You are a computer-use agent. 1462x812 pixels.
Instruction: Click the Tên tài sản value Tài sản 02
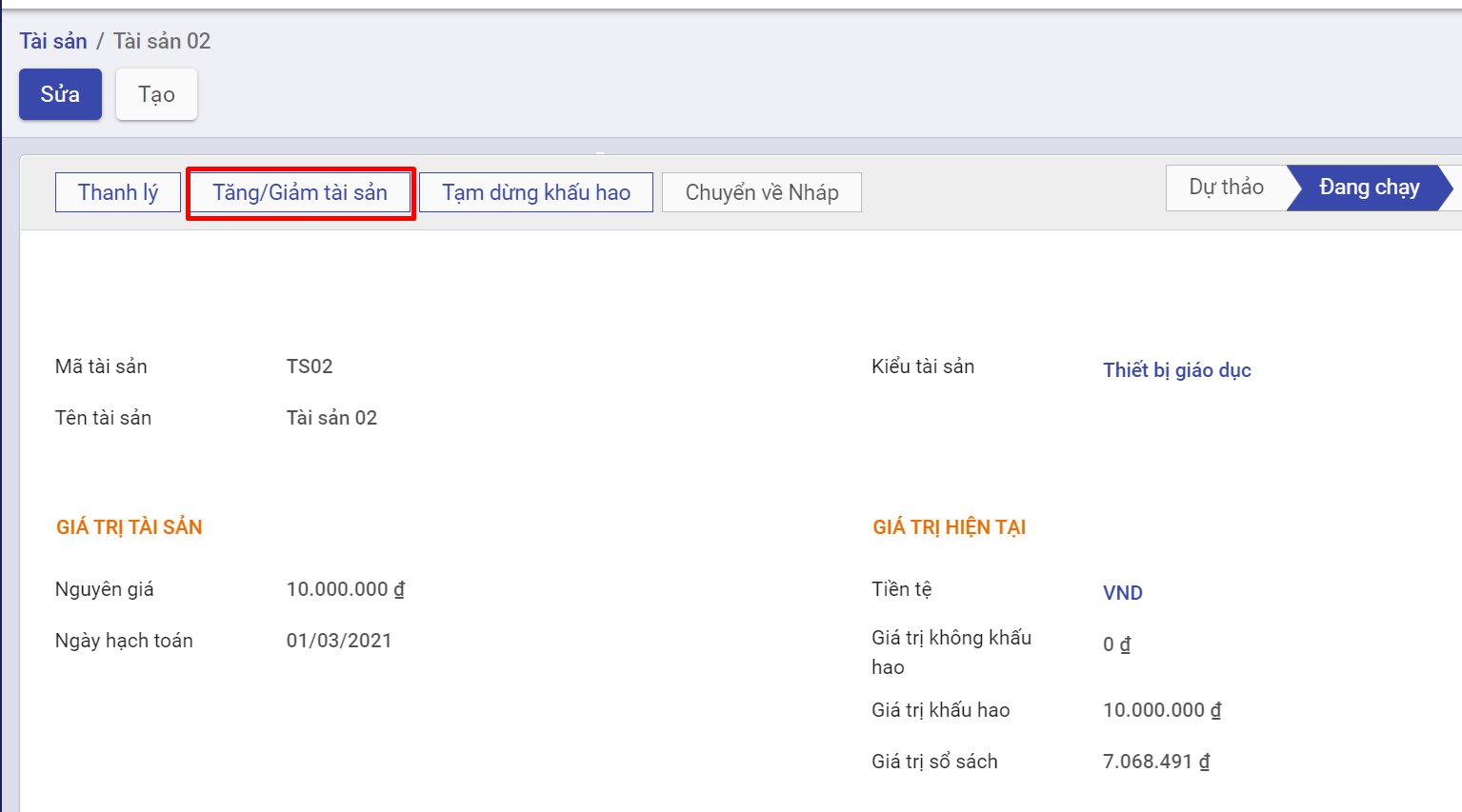click(331, 418)
